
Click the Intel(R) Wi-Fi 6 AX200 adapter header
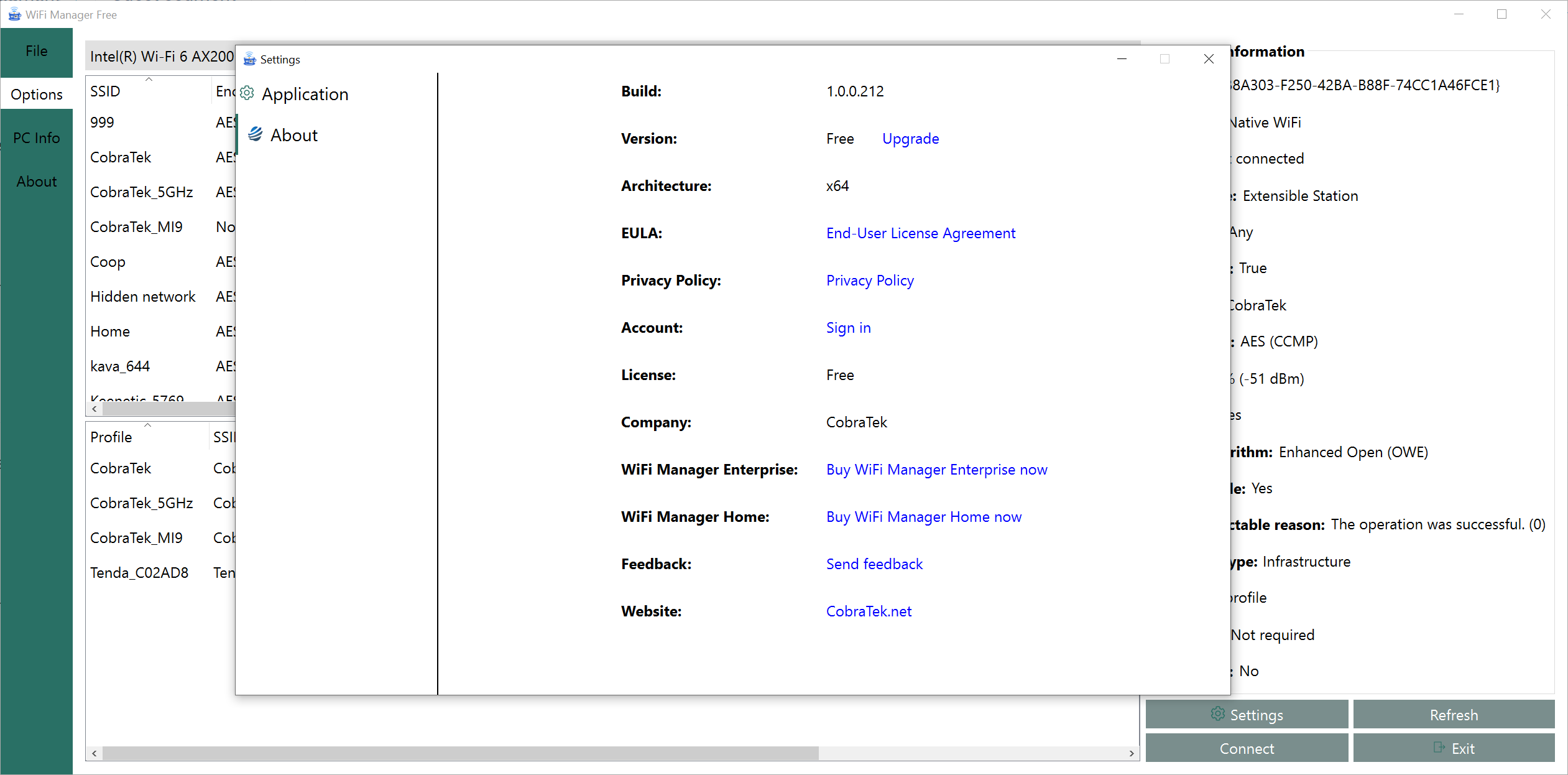click(160, 57)
